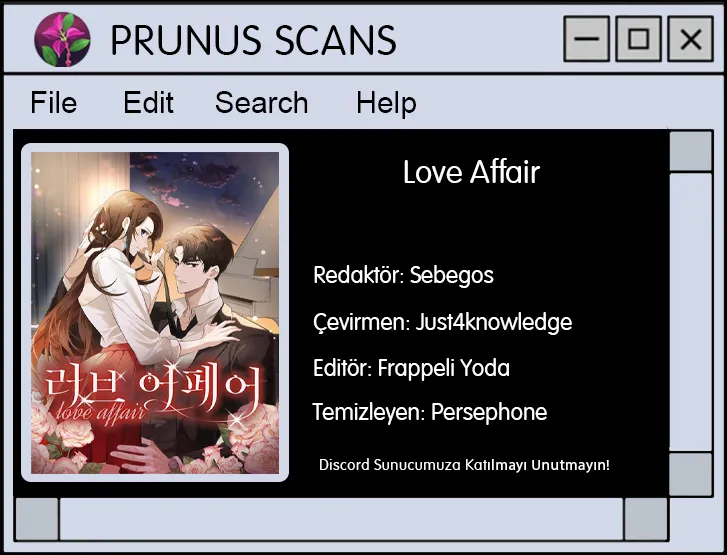Close the Prunus Scans window
The width and height of the screenshot is (727, 555).
[690, 38]
